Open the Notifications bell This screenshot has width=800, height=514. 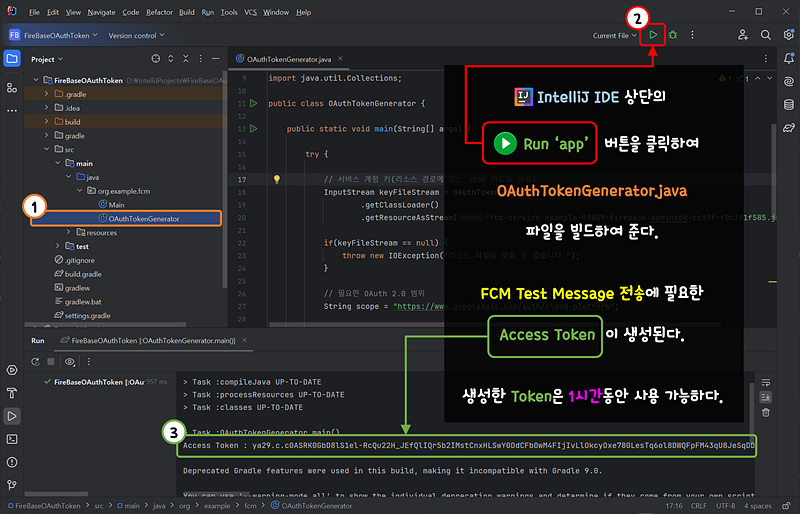coord(789,59)
